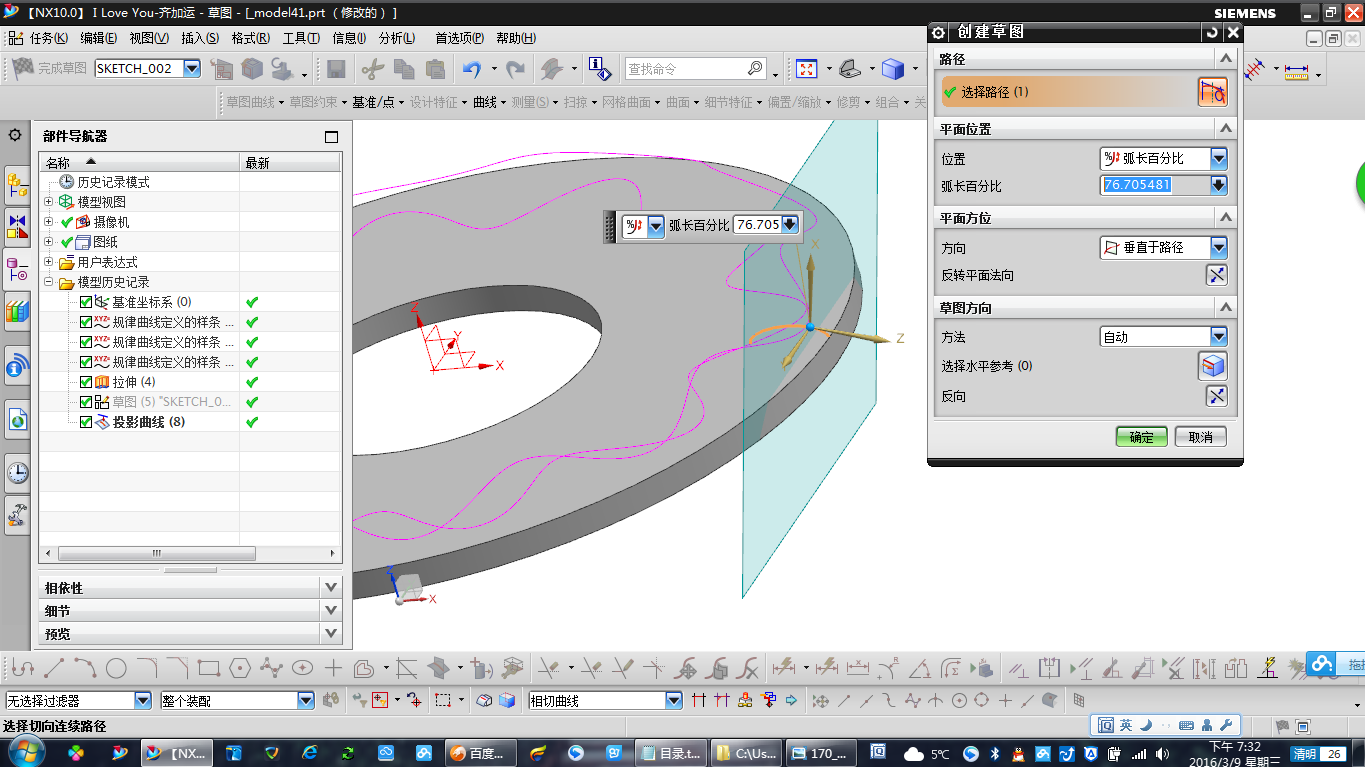Select the Rectangle sketch tool
Image resolution: width=1365 pixels, height=767 pixels.
click(208, 668)
